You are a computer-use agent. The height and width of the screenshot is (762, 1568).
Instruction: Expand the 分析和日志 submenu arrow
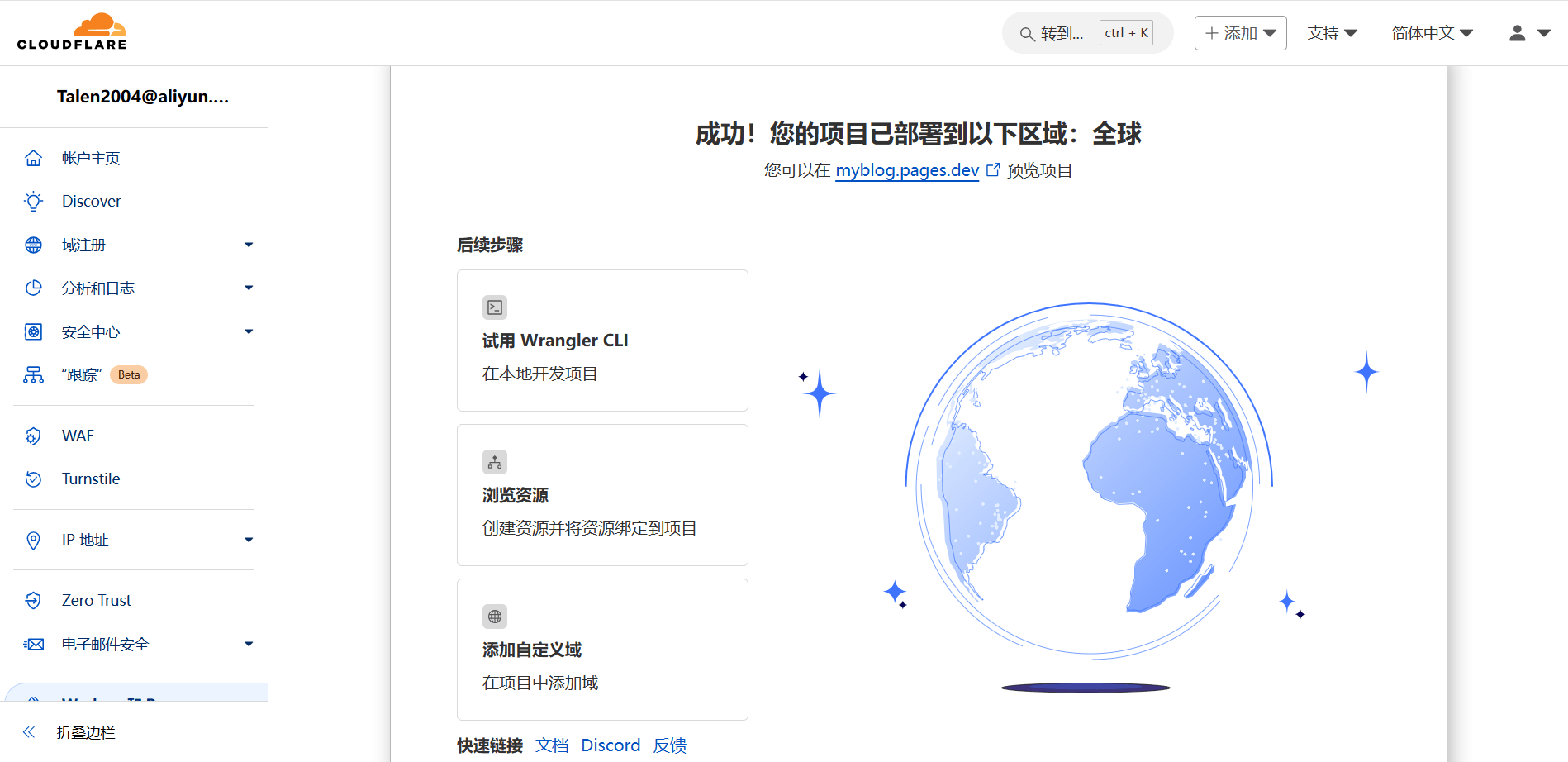point(249,288)
